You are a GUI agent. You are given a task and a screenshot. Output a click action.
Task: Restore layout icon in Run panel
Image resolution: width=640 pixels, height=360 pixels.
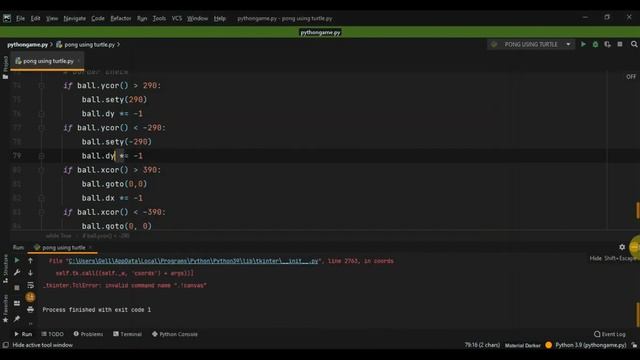pyautogui.click(x=17, y=303)
